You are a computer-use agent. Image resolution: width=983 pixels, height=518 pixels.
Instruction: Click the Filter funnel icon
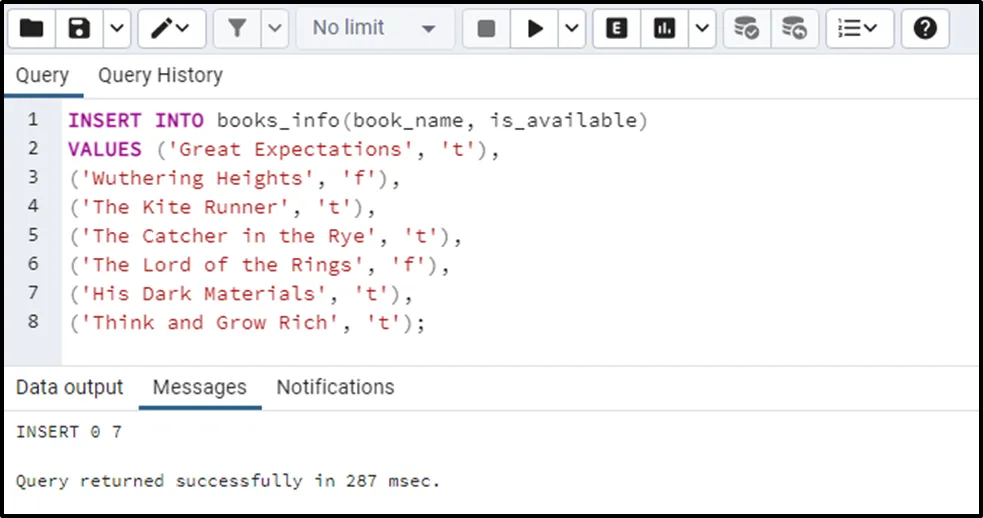(x=237, y=28)
